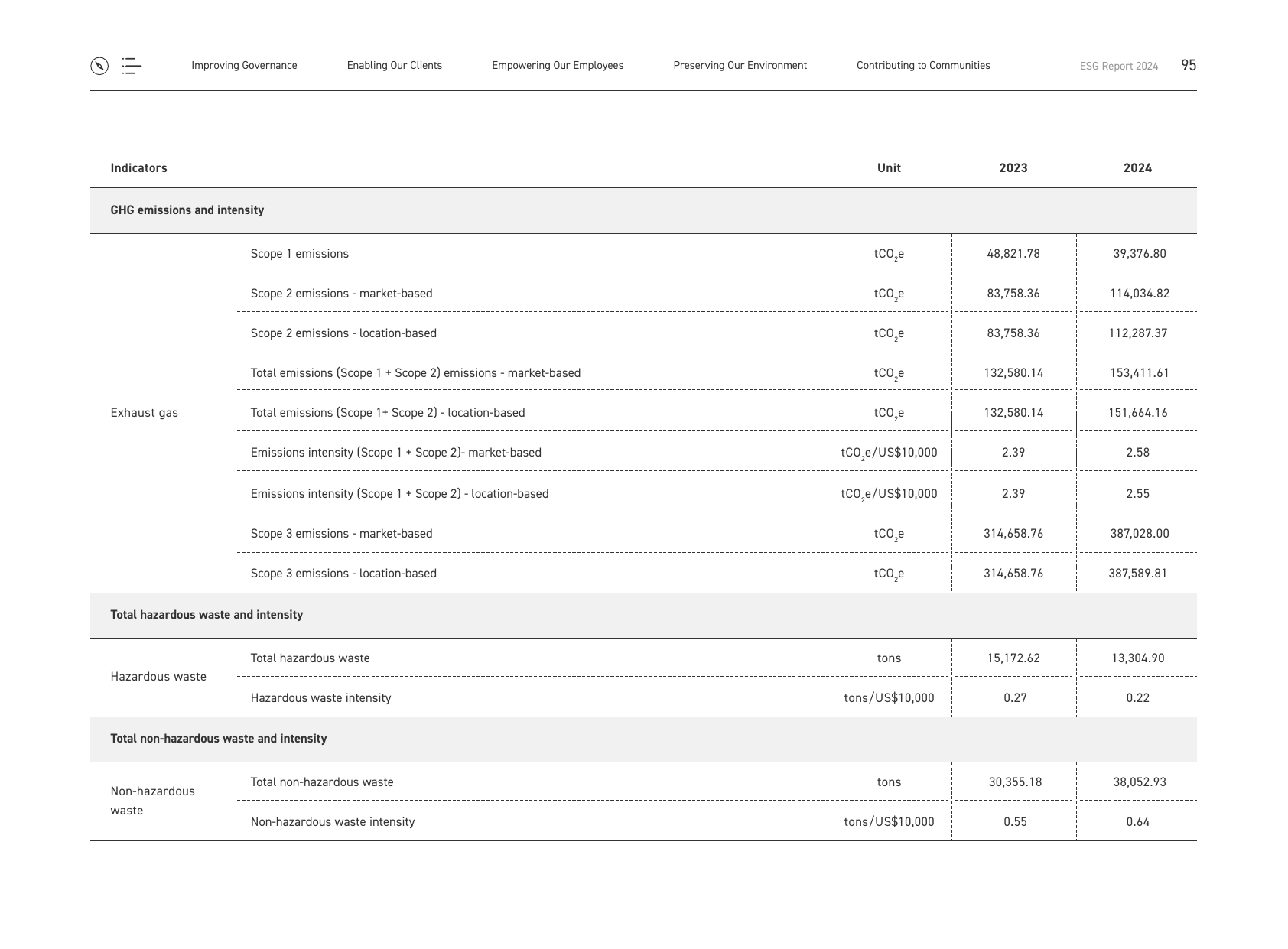Click the 2024 column header

point(1137,168)
